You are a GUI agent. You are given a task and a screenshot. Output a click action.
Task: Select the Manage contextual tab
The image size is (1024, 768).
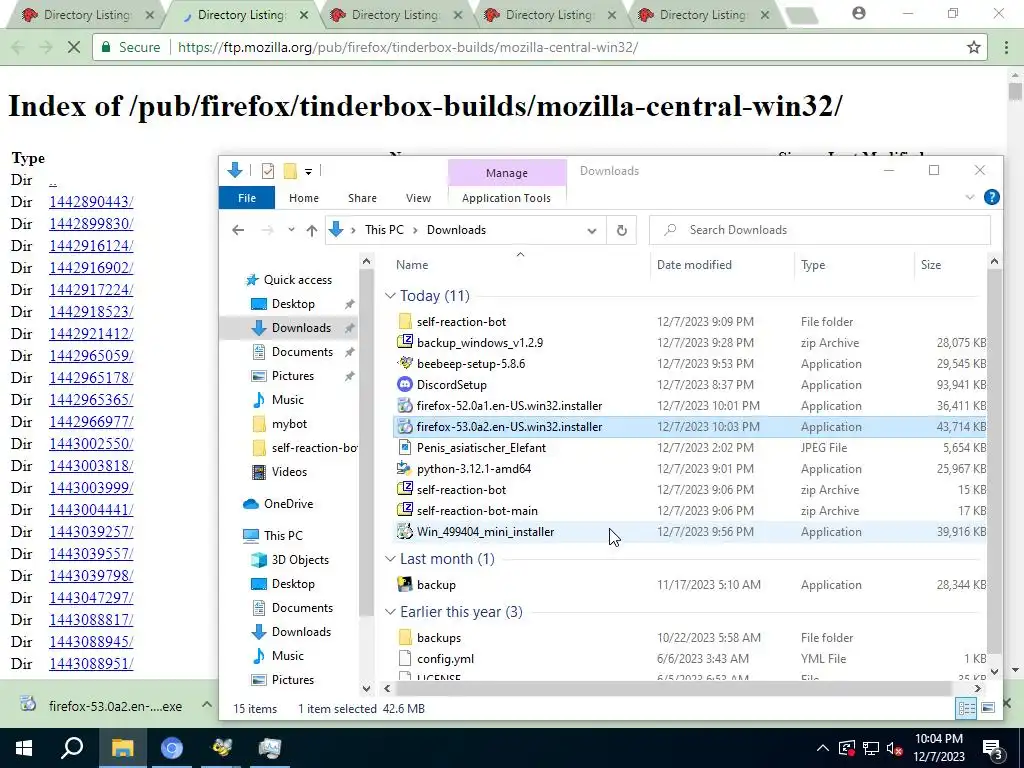pos(507,173)
